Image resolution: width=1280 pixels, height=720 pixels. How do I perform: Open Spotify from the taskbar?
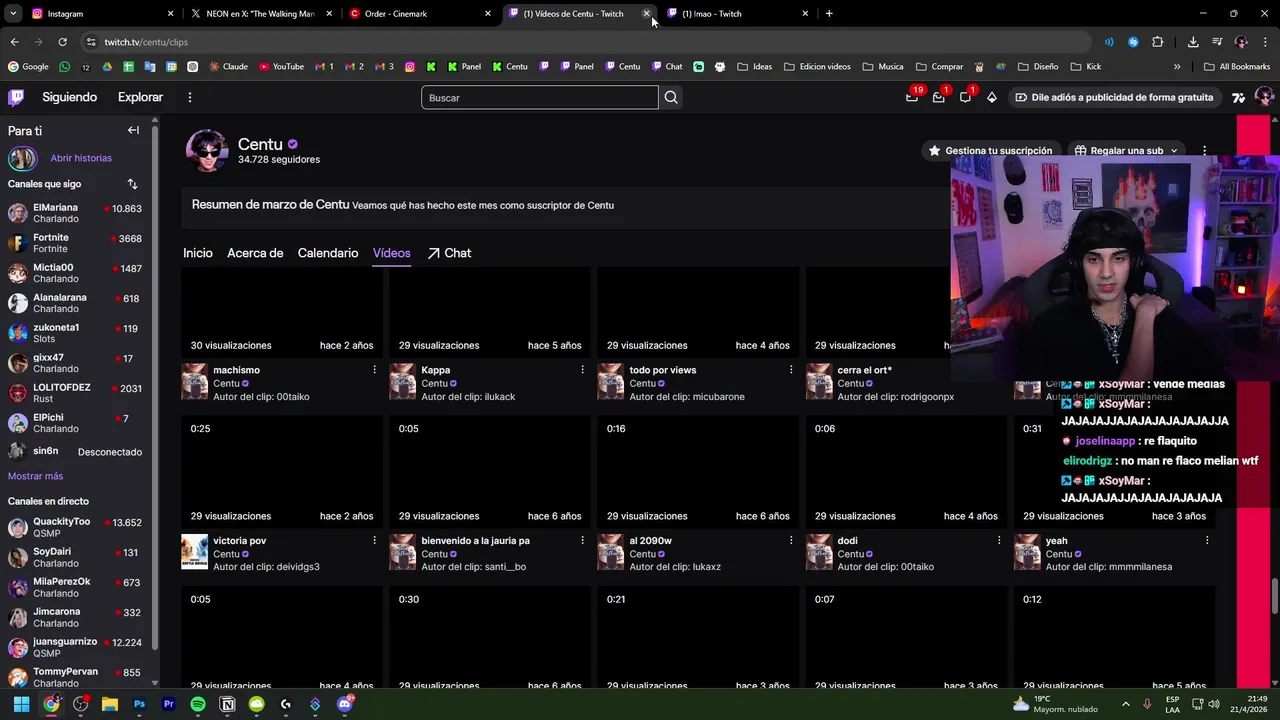click(198, 704)
